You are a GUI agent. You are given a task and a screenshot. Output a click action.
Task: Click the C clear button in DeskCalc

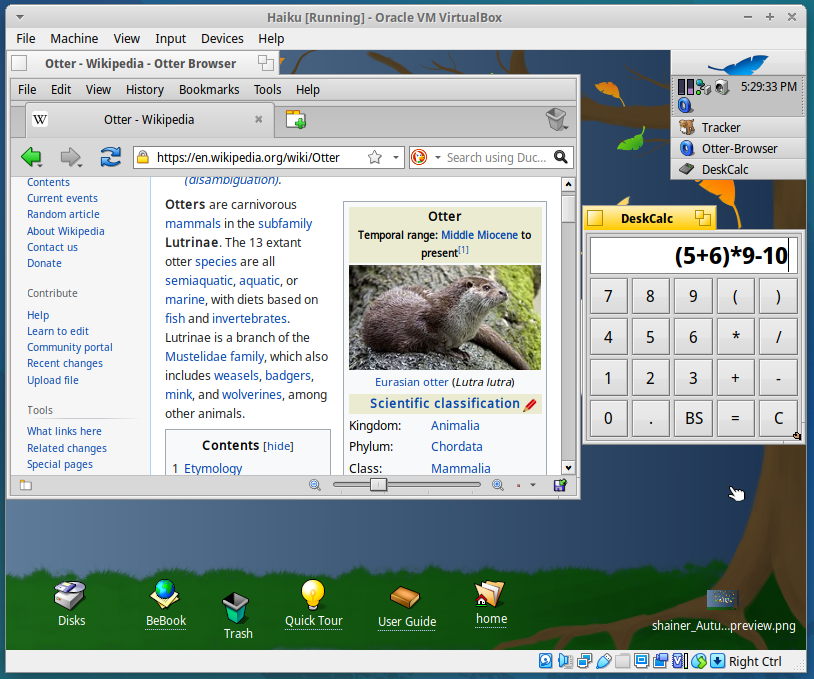tap(778, 418)
